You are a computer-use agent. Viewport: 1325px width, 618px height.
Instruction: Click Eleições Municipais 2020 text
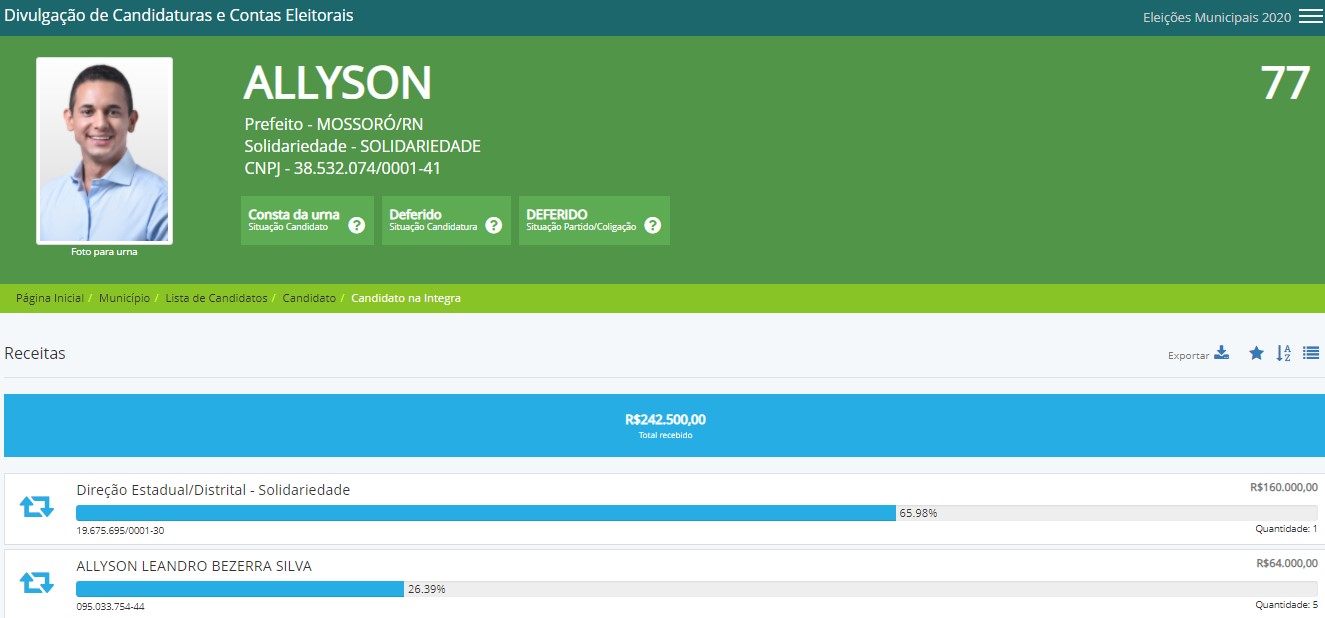tap(1217, 17)
